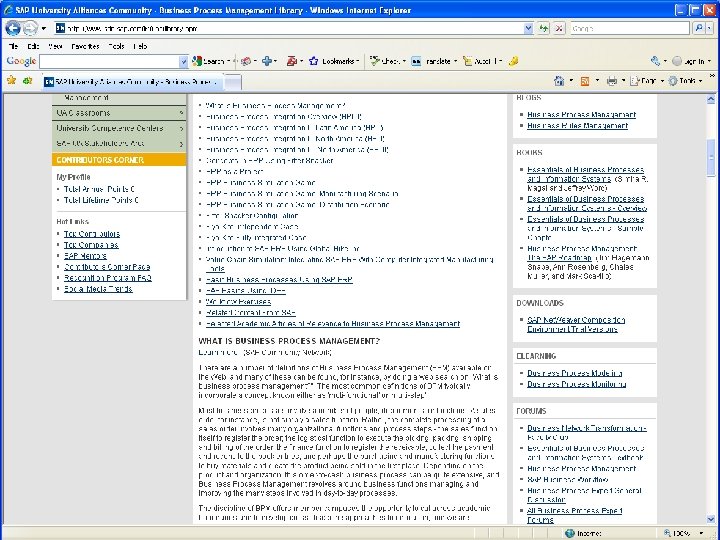The width and height of the screenshot is (720, 540).
Task: Go back with the Back arrow button
Action: point(13,28)
